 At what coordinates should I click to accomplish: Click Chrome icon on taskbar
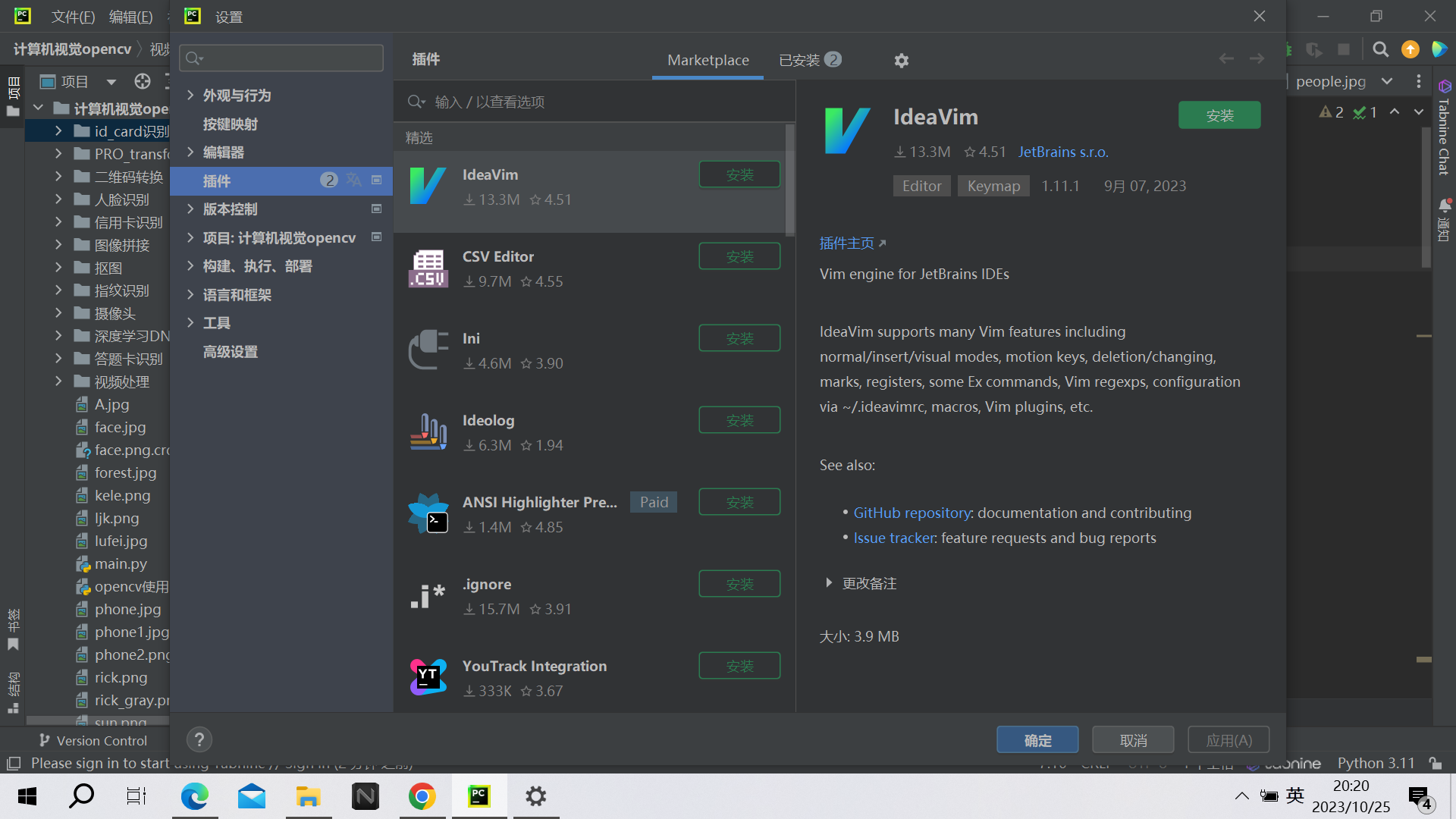pos(422,796)
